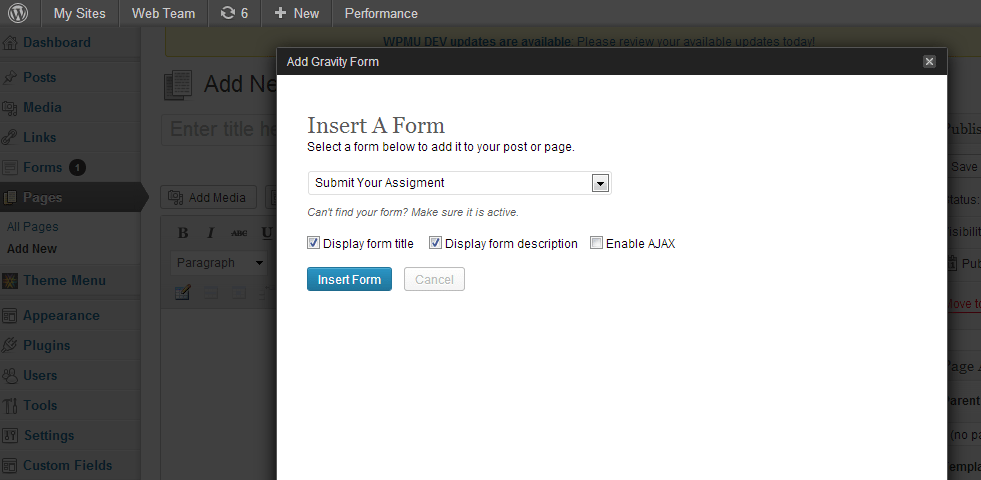Image resolution: width=981 pixels, height=480 pixels.
Task: Toggle Strikethrough ABC editor button
Action: (x=239, y=233)
